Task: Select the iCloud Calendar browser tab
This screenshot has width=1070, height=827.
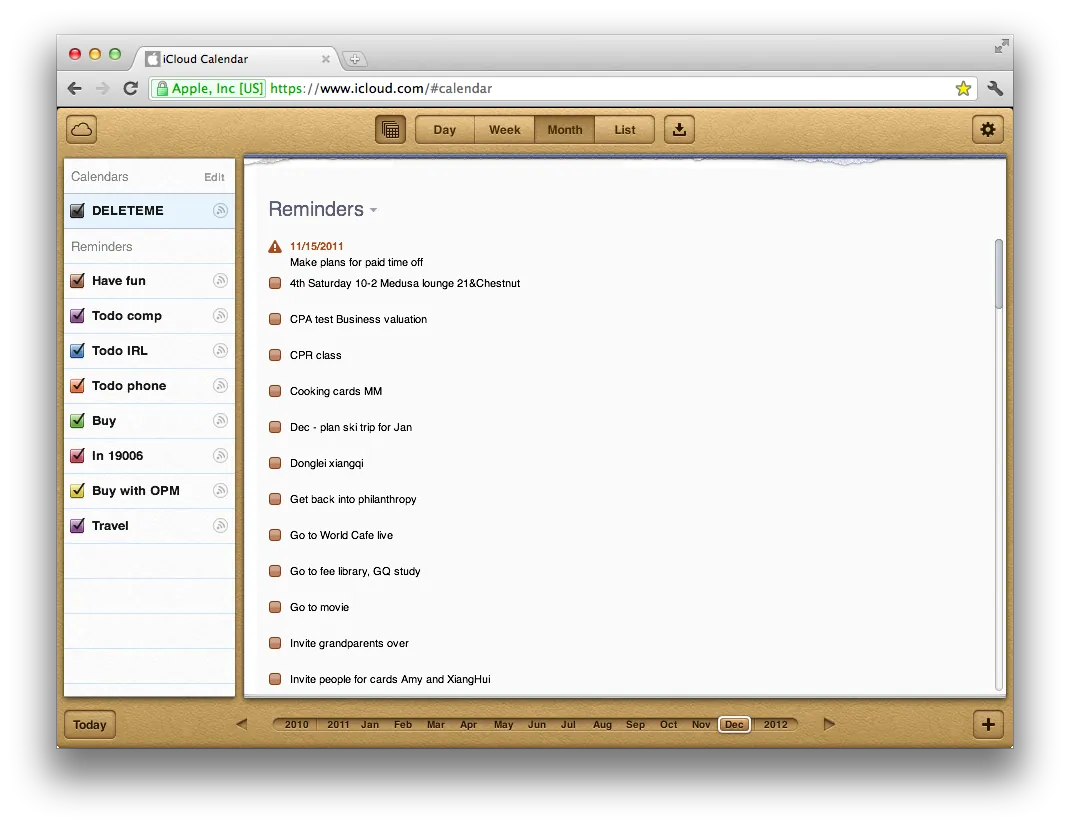Action: coord(235,59)
